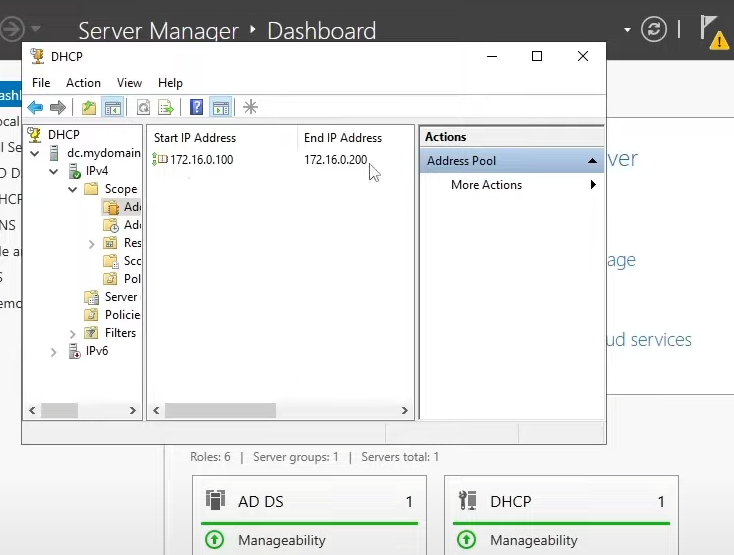The width and height of the screenshot is (734, 555).
Task: Click Server Manager refresh icon
Action: coord(653,29)
